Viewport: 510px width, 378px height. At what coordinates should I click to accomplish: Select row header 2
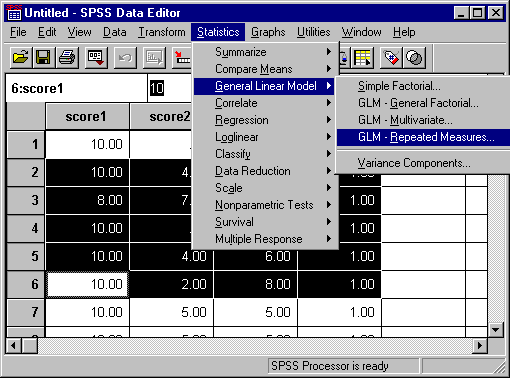click(26, 172)
